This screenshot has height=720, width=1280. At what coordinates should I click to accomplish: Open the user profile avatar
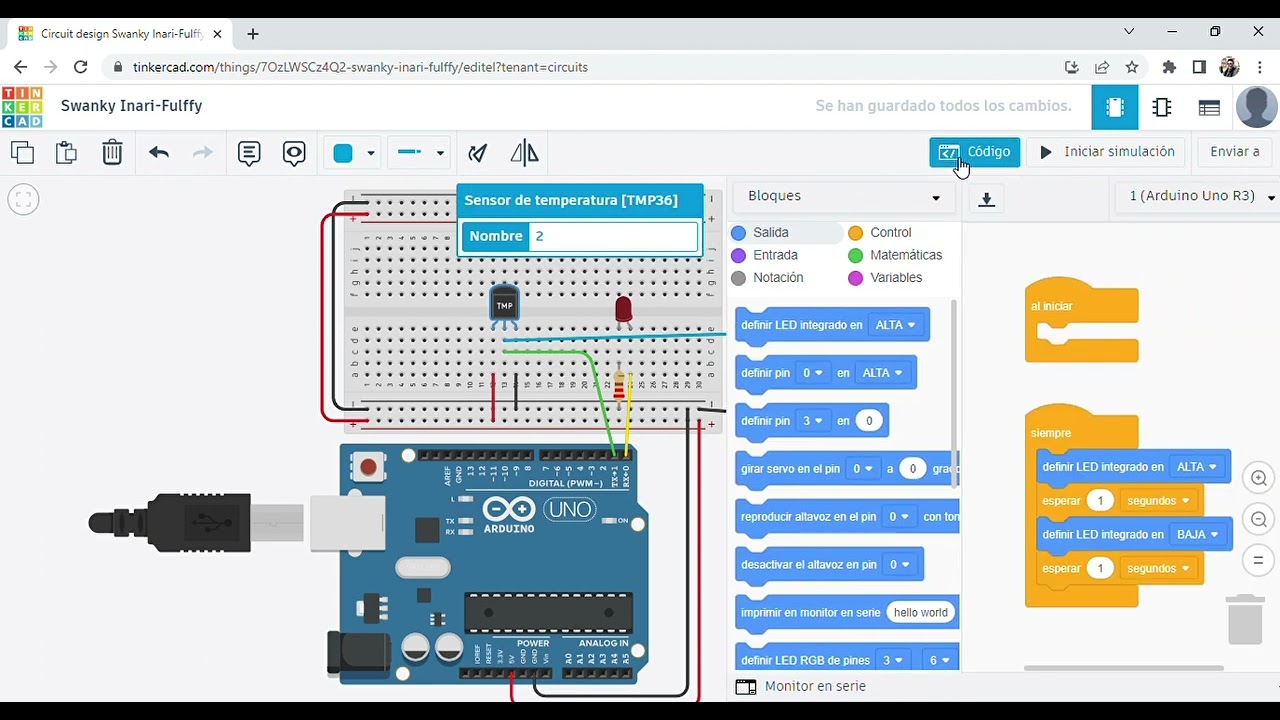pyautogui.click(x=1256, y=107)
